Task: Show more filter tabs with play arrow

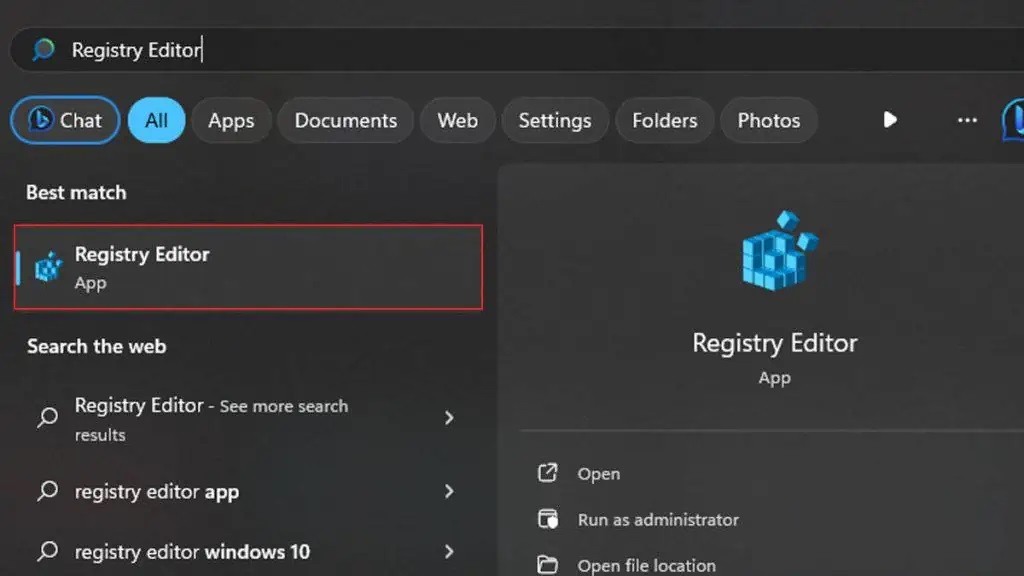Action: pos(889,120)
